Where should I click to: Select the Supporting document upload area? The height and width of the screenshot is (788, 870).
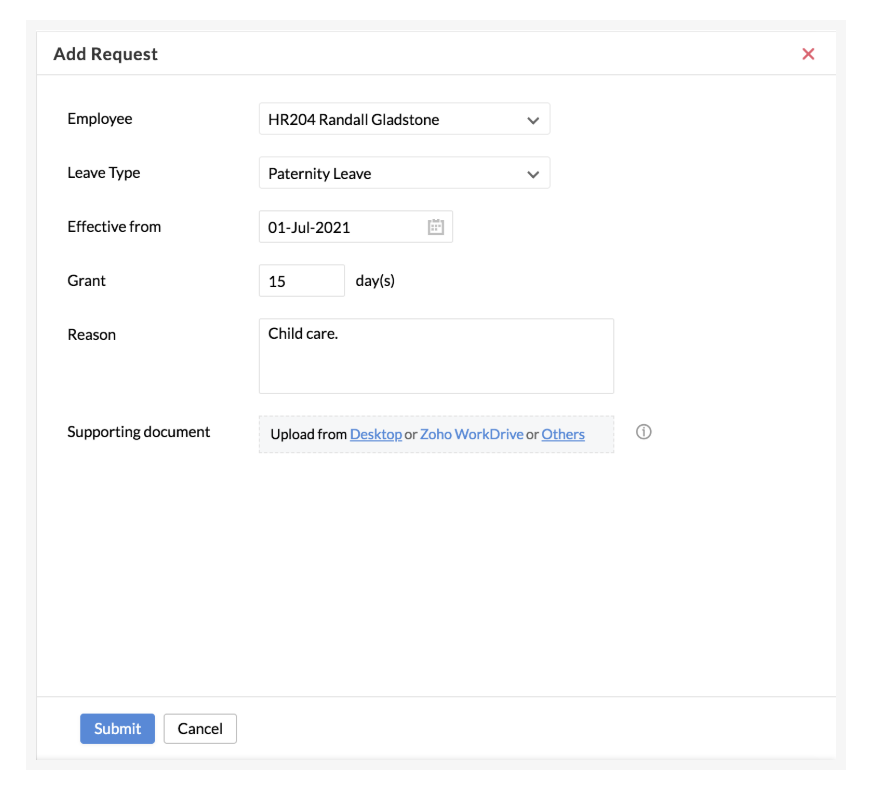[436, 433]
